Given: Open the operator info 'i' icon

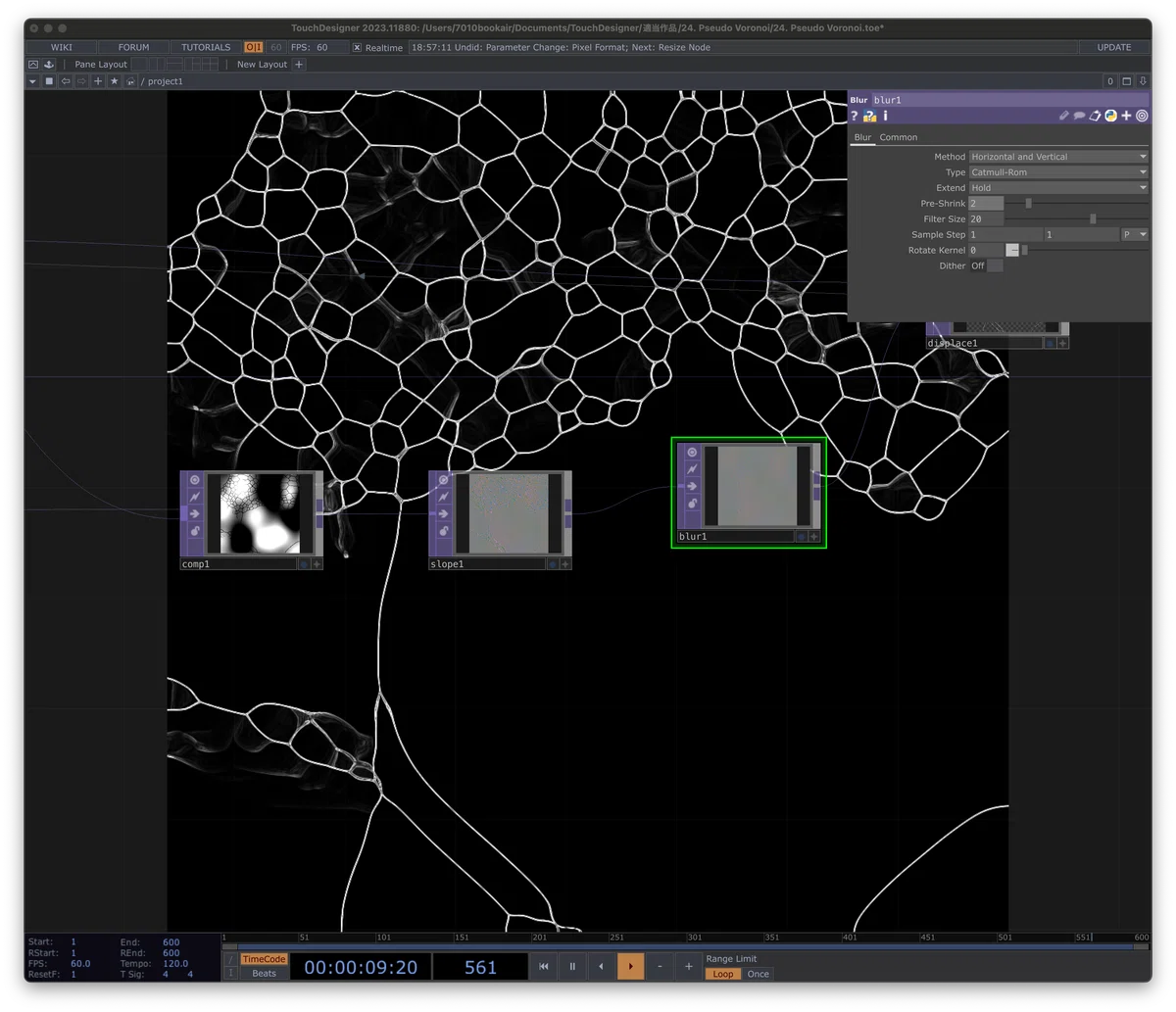Looking at the screenshot, I should tap(885, 116).
